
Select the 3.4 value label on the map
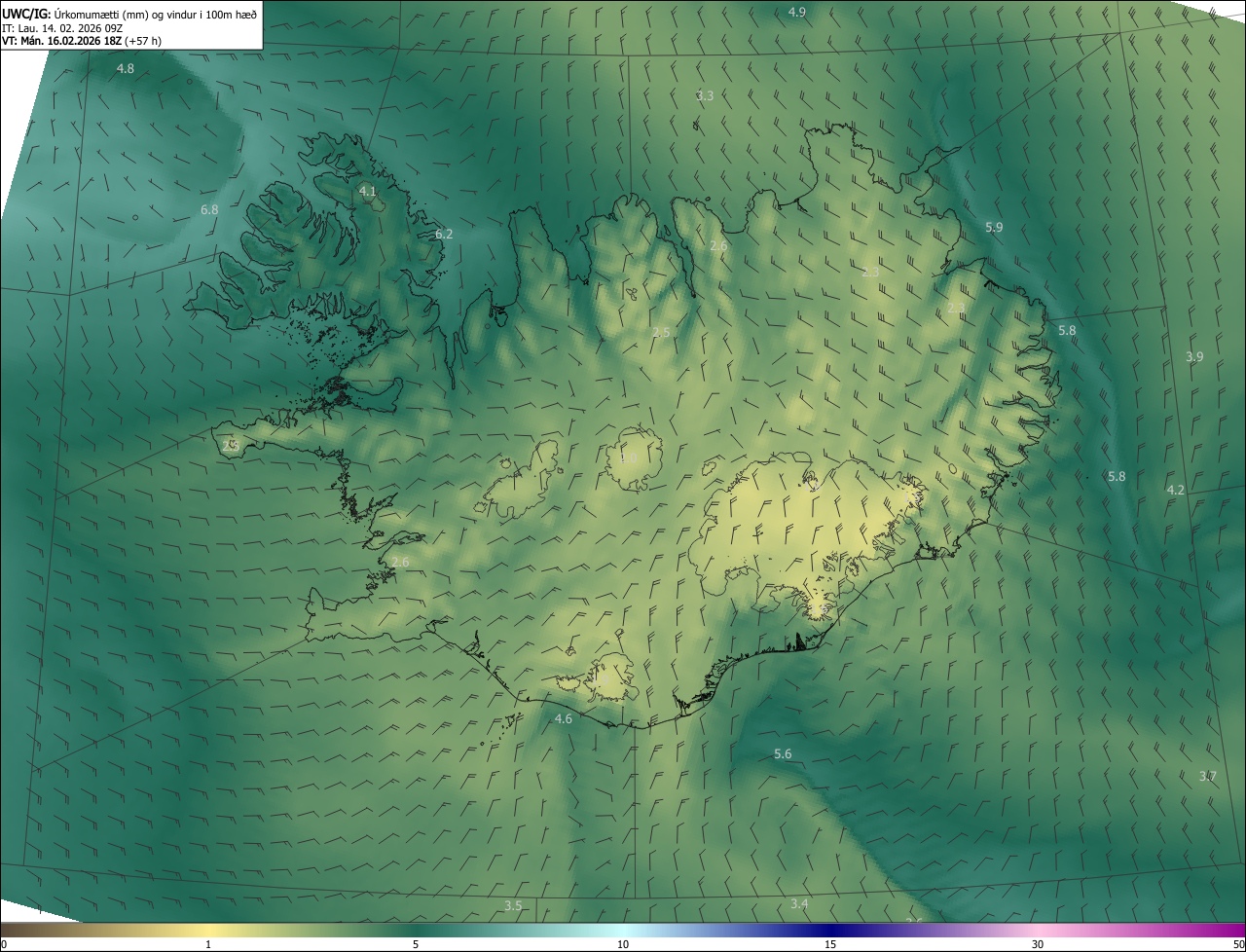pyautogui.click(x=799, y=903)
